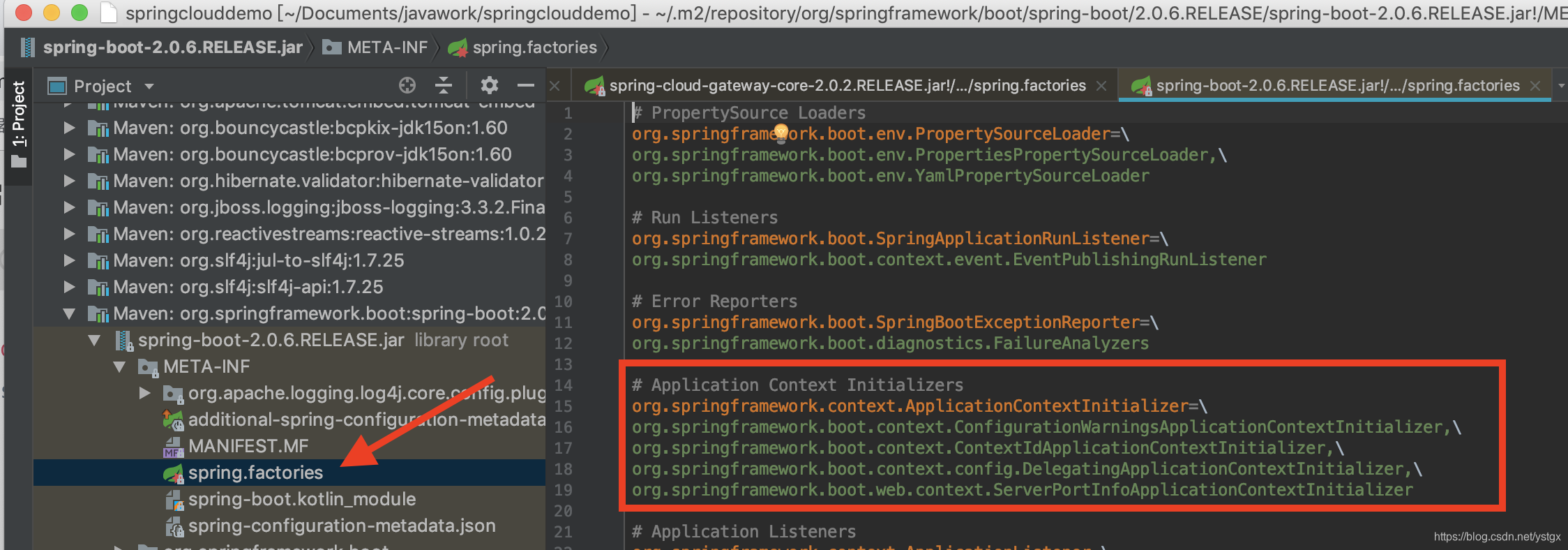Click the spring.factories leaf icon in tree
This screenshot has height=550, width=1568.
(173, 473)
